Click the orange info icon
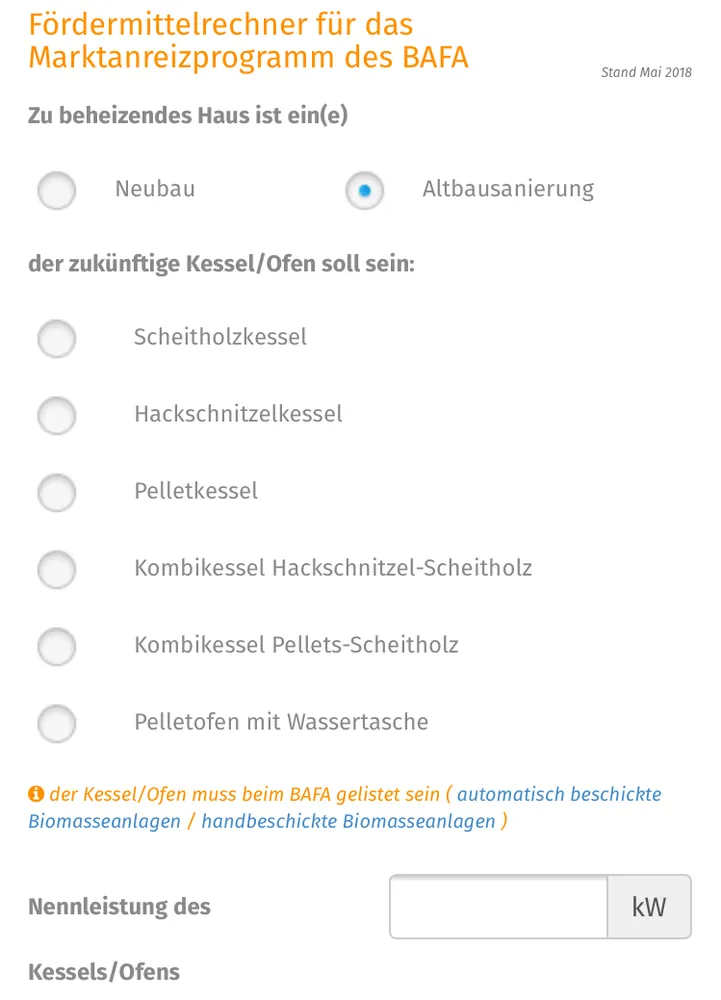This screenshot has height=1000, width=721. point(36,795)
